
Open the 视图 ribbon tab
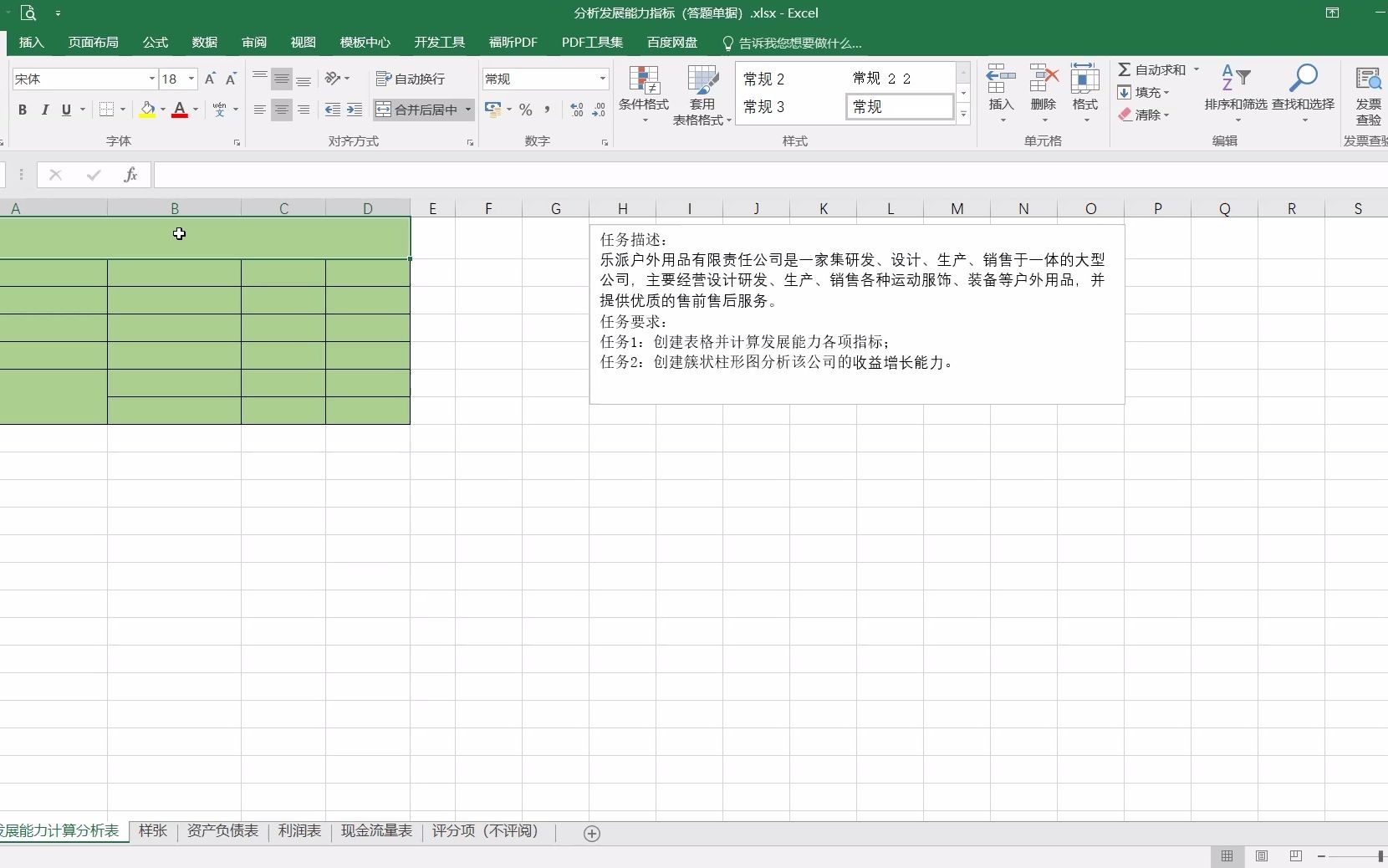coord(304,43)
